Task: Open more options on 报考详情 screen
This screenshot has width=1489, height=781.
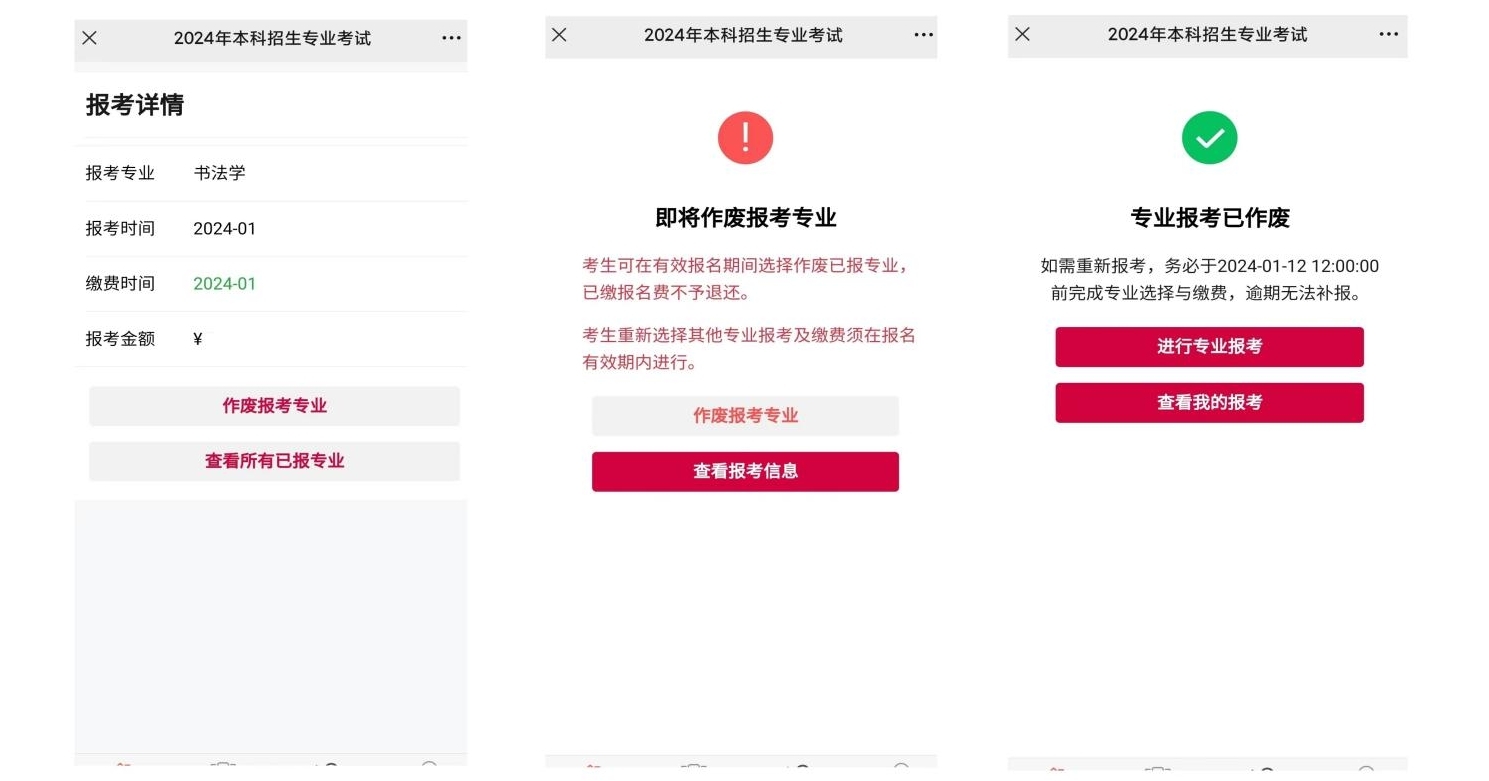Action: point(452,38)
